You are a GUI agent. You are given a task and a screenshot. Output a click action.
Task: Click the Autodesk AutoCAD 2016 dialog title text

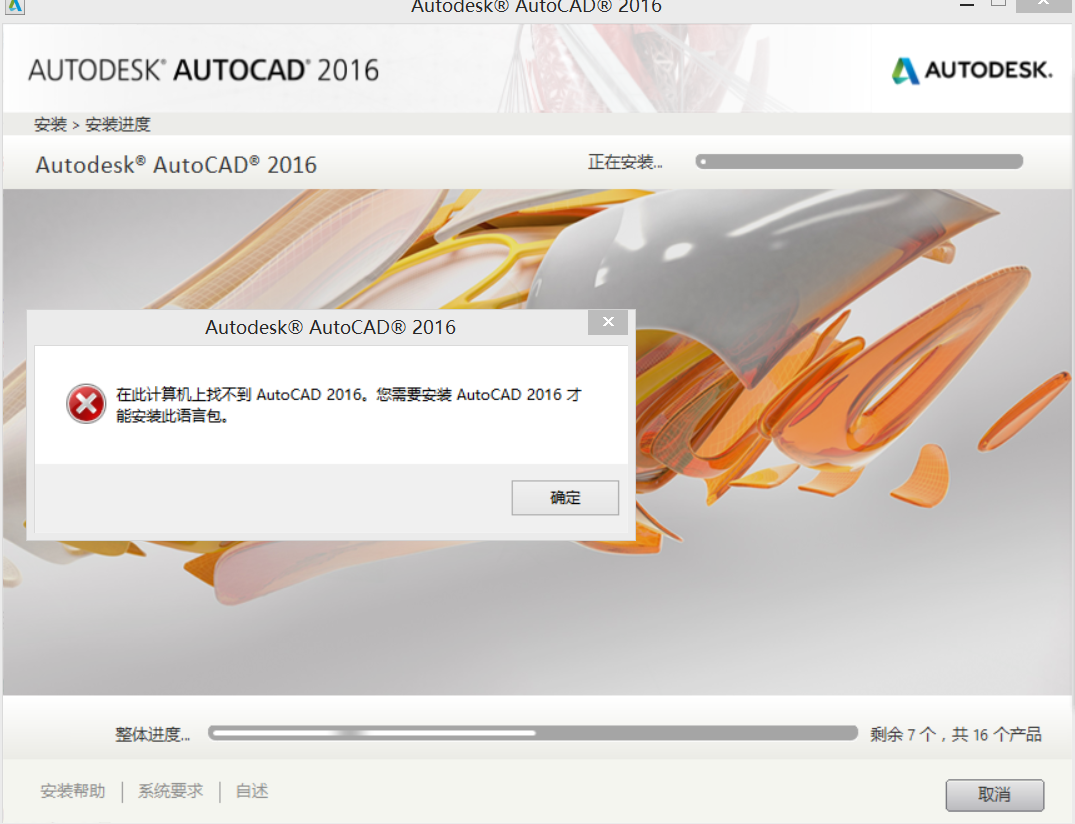[330, 326]
